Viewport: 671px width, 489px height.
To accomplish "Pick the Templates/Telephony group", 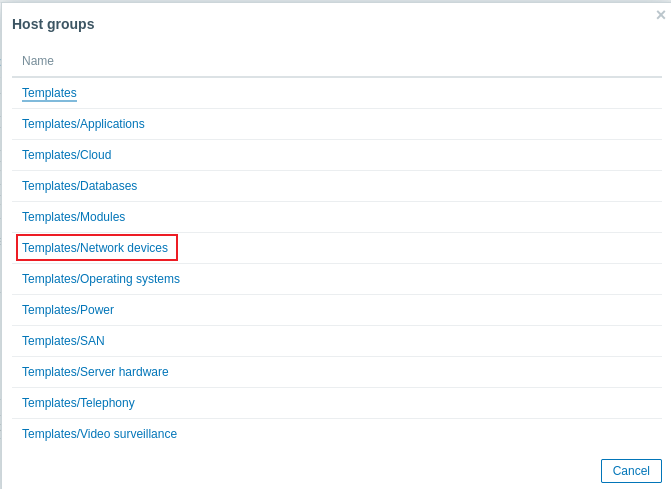I will click(x=78, y=403).
